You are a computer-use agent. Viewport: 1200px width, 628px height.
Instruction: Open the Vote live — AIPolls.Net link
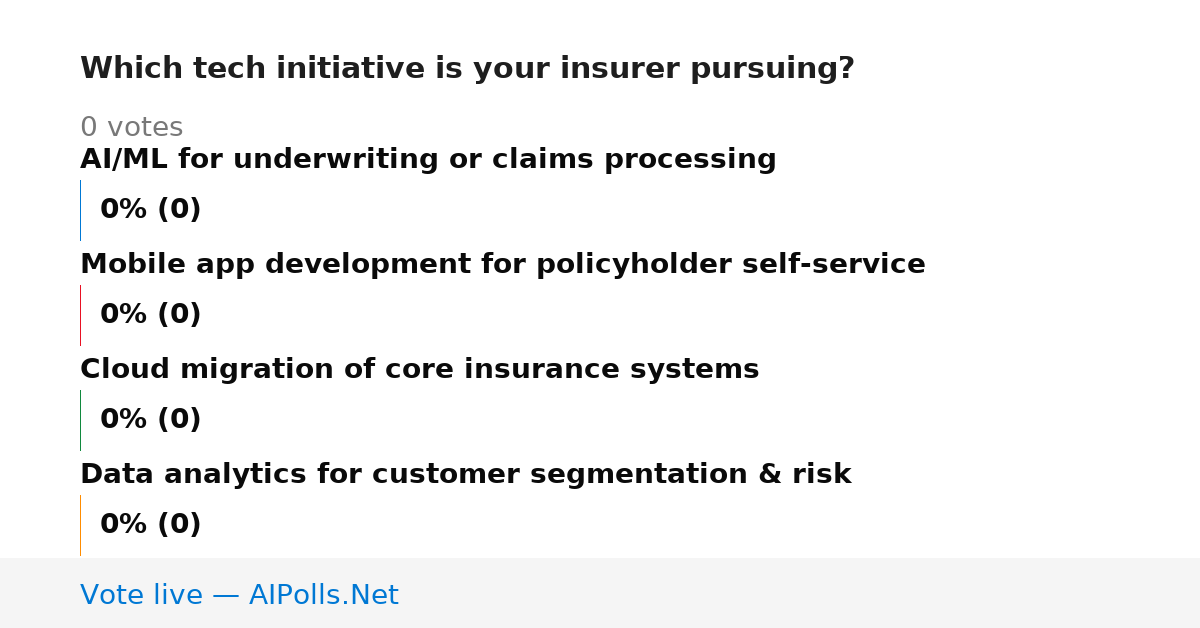[239, 596]
